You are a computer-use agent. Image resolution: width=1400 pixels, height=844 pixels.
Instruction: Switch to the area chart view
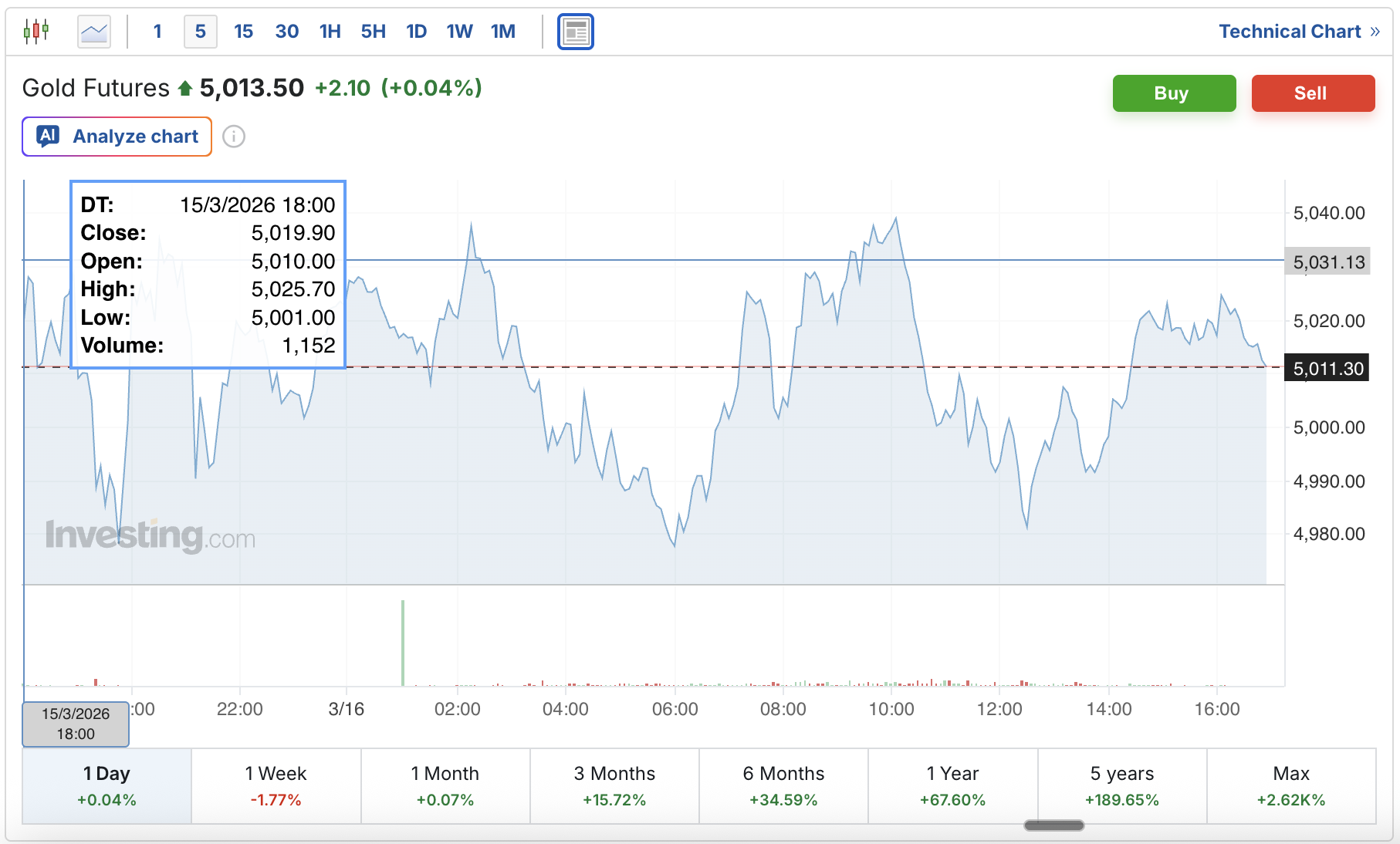93,29
